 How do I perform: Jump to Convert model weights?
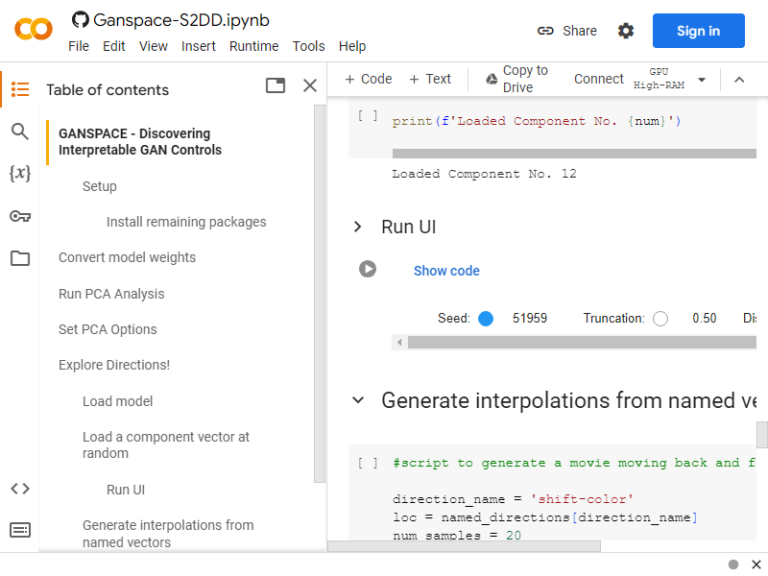(127, 257)
